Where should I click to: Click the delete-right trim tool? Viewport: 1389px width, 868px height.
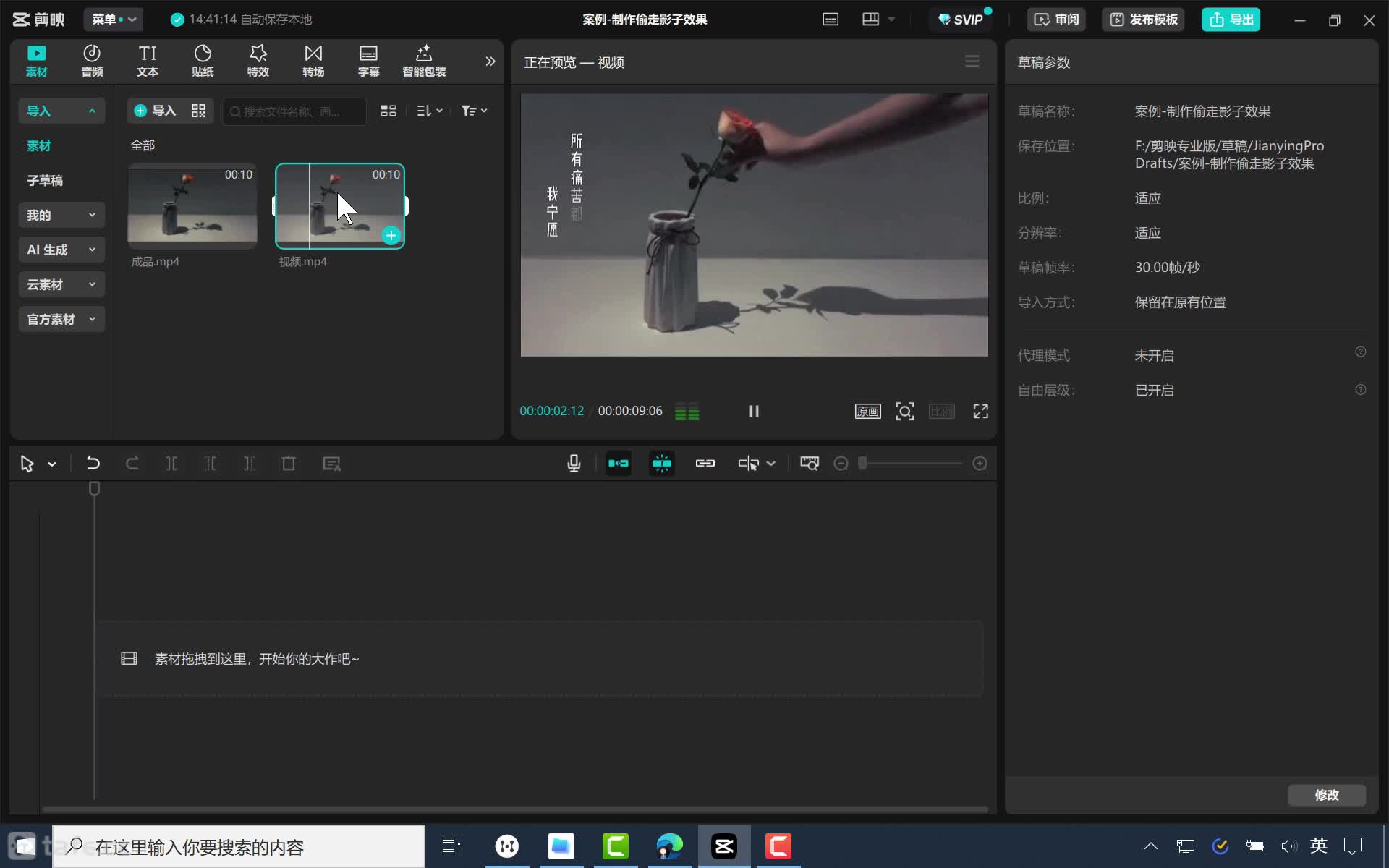click(x=250, y=464)
